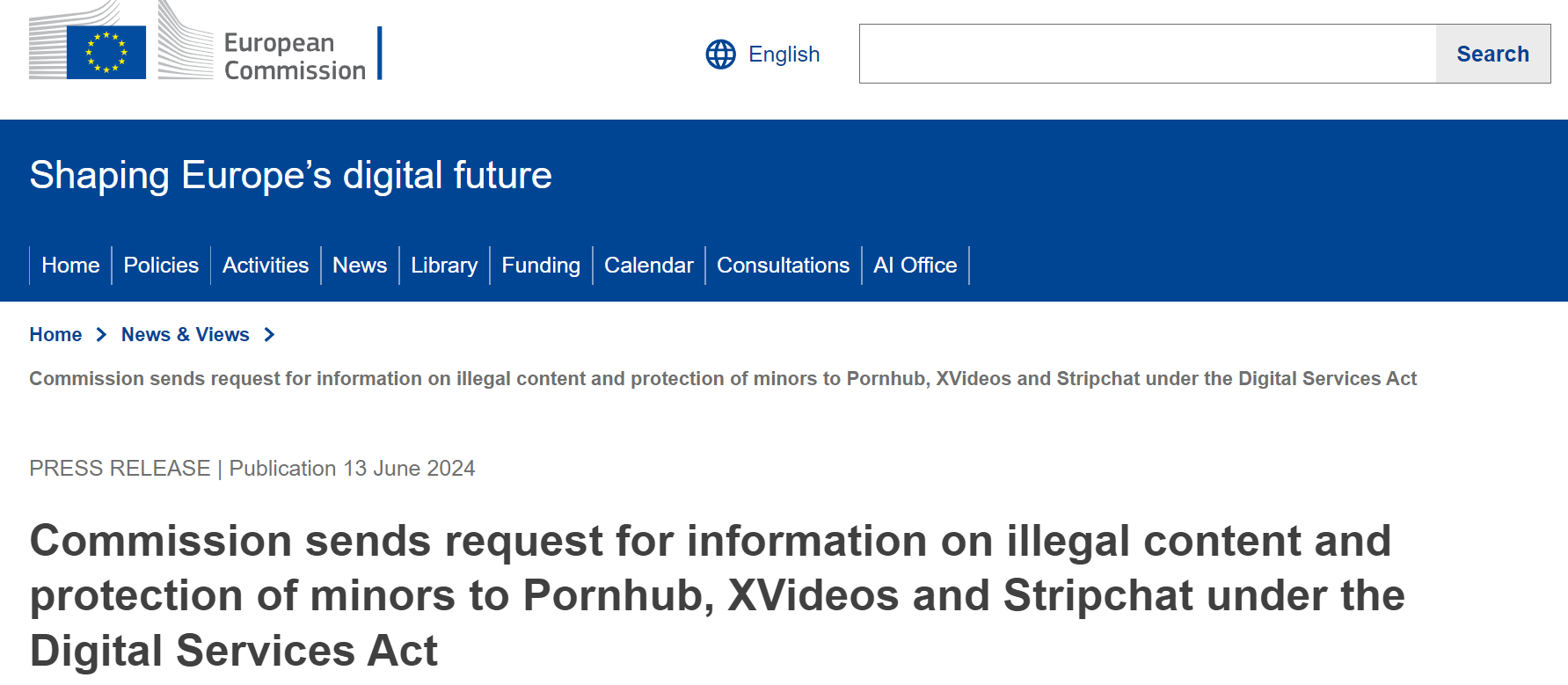1568x685 pixels.
Task: Go to the Calendar page
Action: [649, 266]
